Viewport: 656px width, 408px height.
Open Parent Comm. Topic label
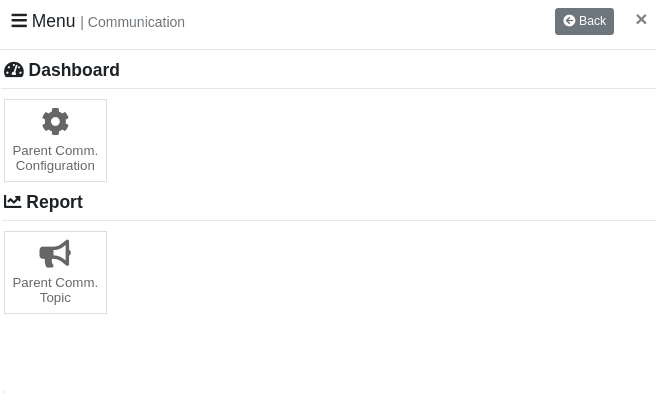(x=55, y=290)
